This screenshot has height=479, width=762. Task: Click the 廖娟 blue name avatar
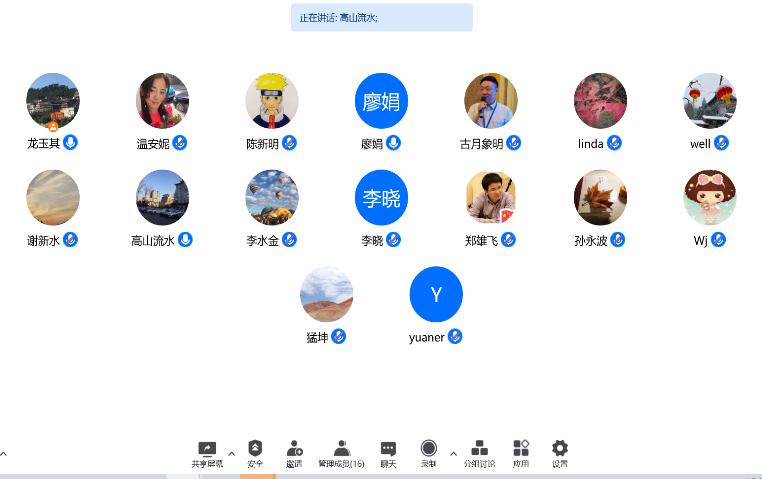(381, 101)
